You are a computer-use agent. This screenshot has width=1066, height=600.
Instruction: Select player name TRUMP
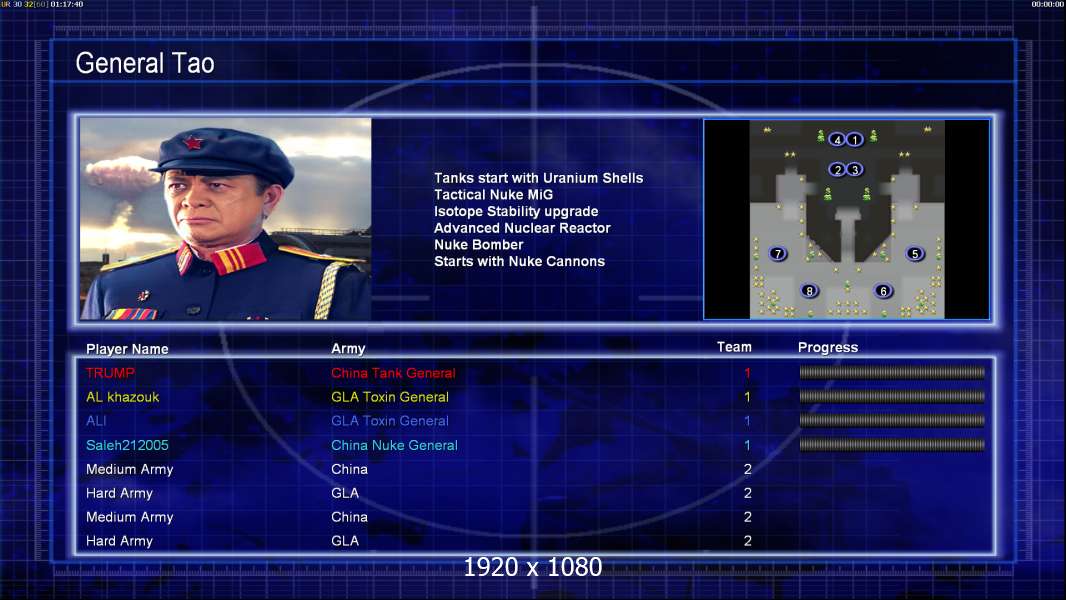pyautogui.click(x=110, y=373)
